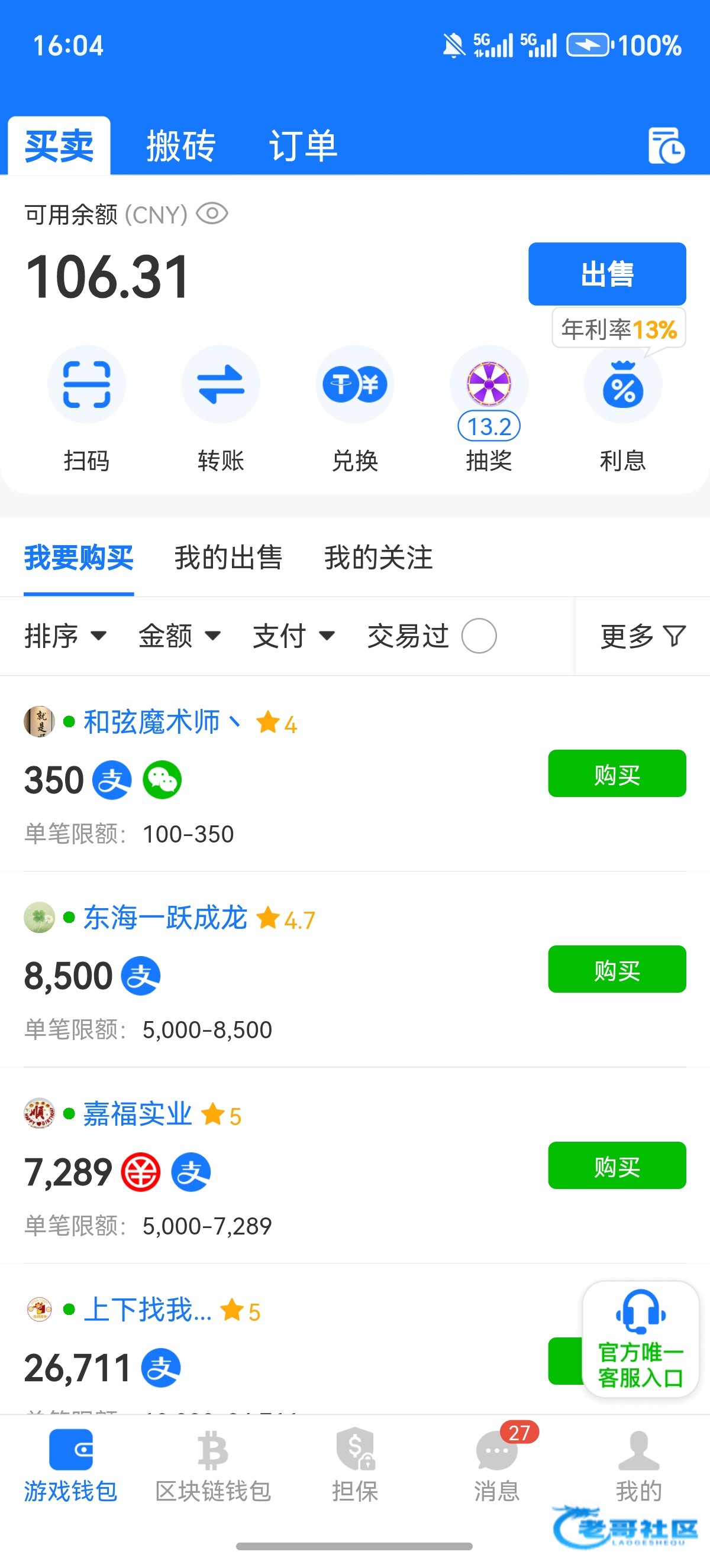
Task: Open seller 和弦魔术师 profile name
Action: coord(151,722)
